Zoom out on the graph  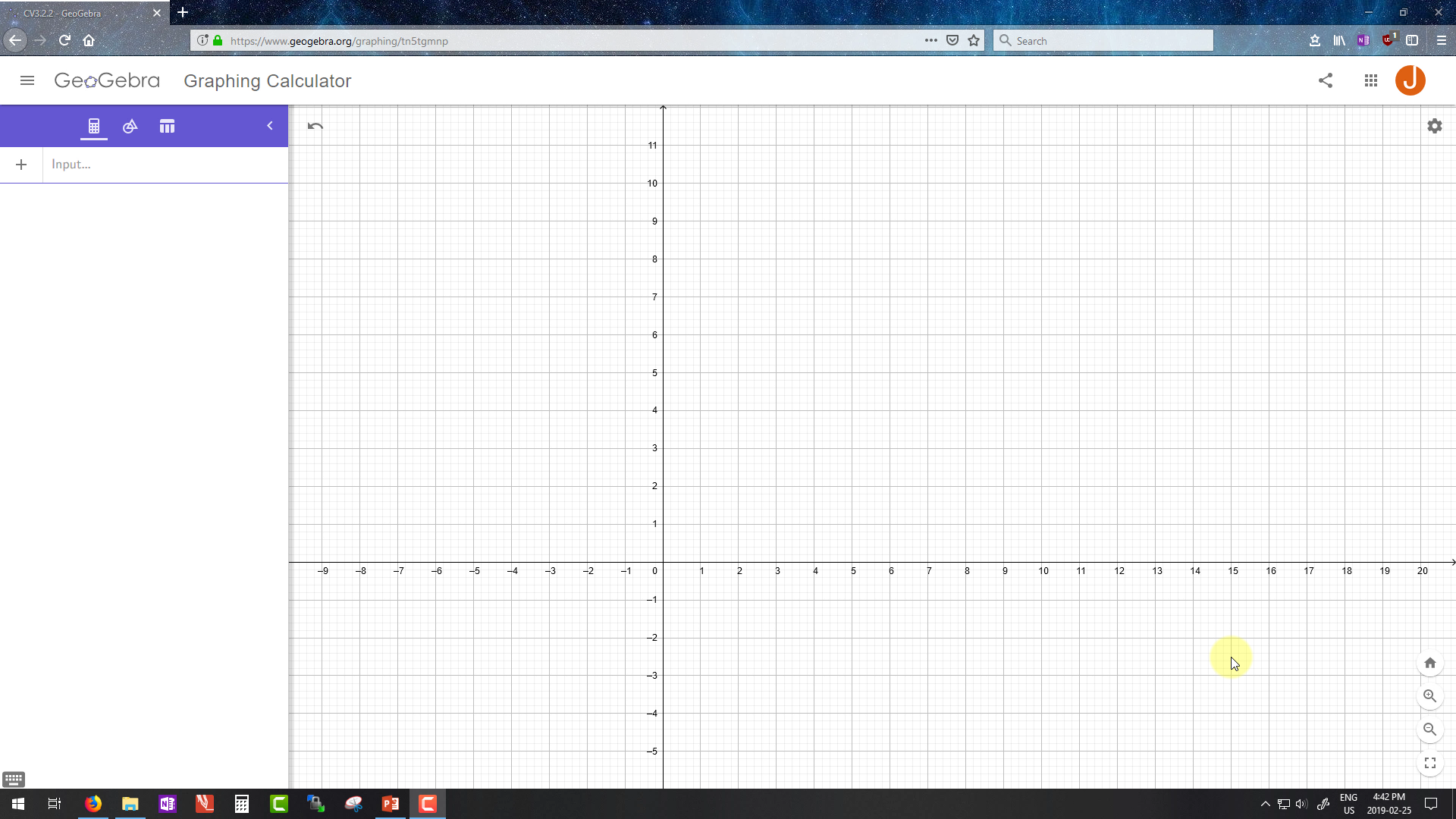pyautogui.click(x=1429, y=730)
